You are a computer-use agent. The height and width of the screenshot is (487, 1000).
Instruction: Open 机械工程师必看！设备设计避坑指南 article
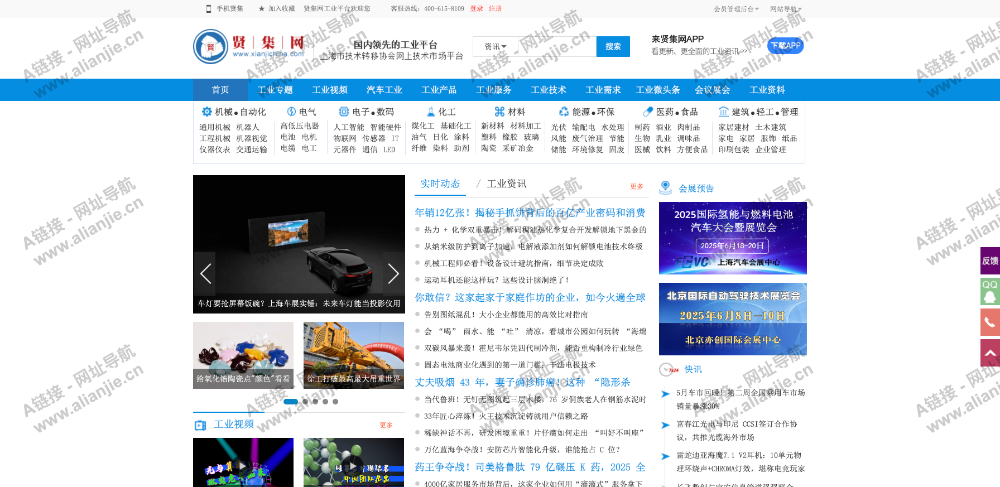point(513,263)
